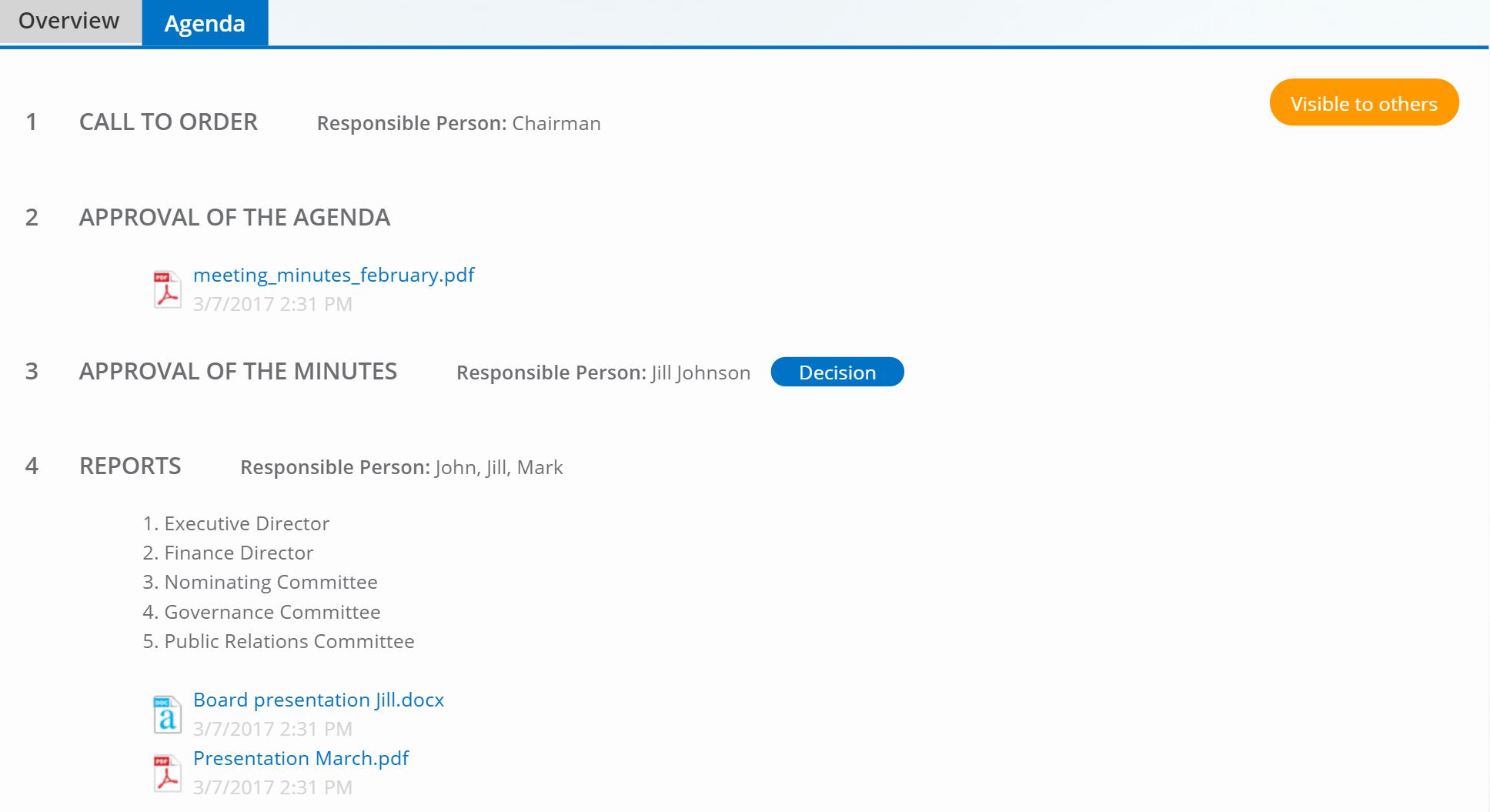The width and height of the screenshot is (1490, 812).
Task: Select the REPORTS agenda heading
Action: 130,466
